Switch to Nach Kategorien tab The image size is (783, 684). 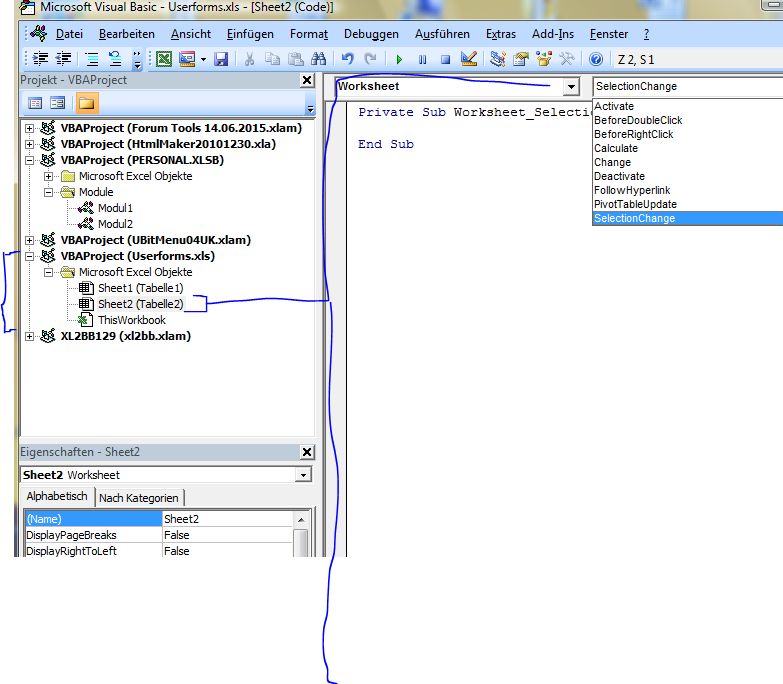pos(138,498)
